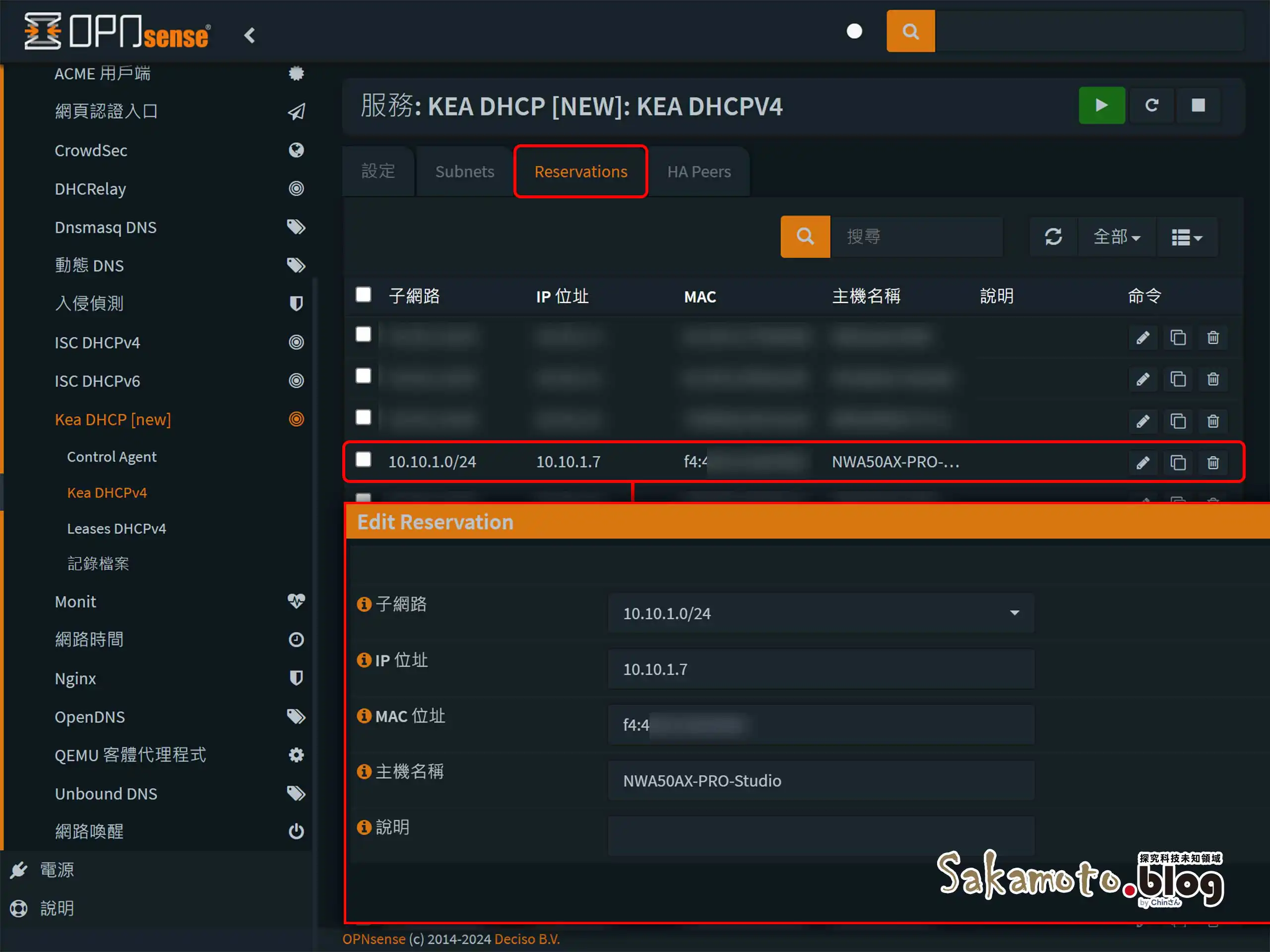Open the column visibility dropdown
This screenshot has width=1270, height=952.
1187,237
